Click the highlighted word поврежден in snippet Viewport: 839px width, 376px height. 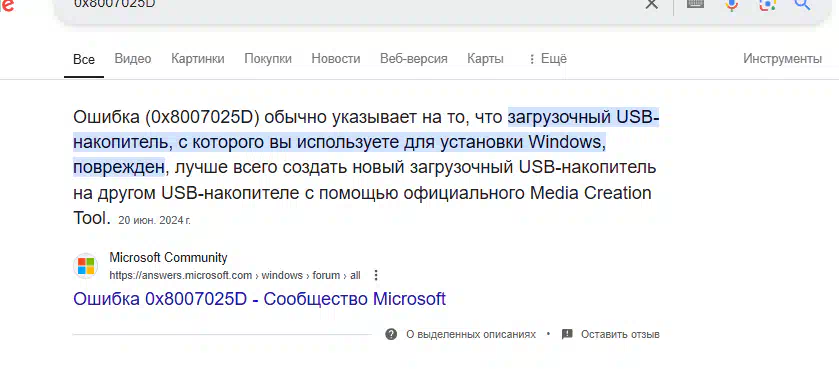click(x=118, y=167)
